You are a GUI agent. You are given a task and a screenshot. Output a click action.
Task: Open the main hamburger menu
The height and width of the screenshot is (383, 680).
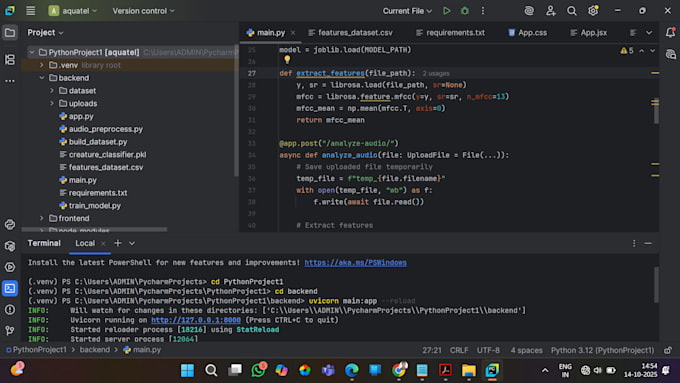pyautogui.click(x=30, y=11)
